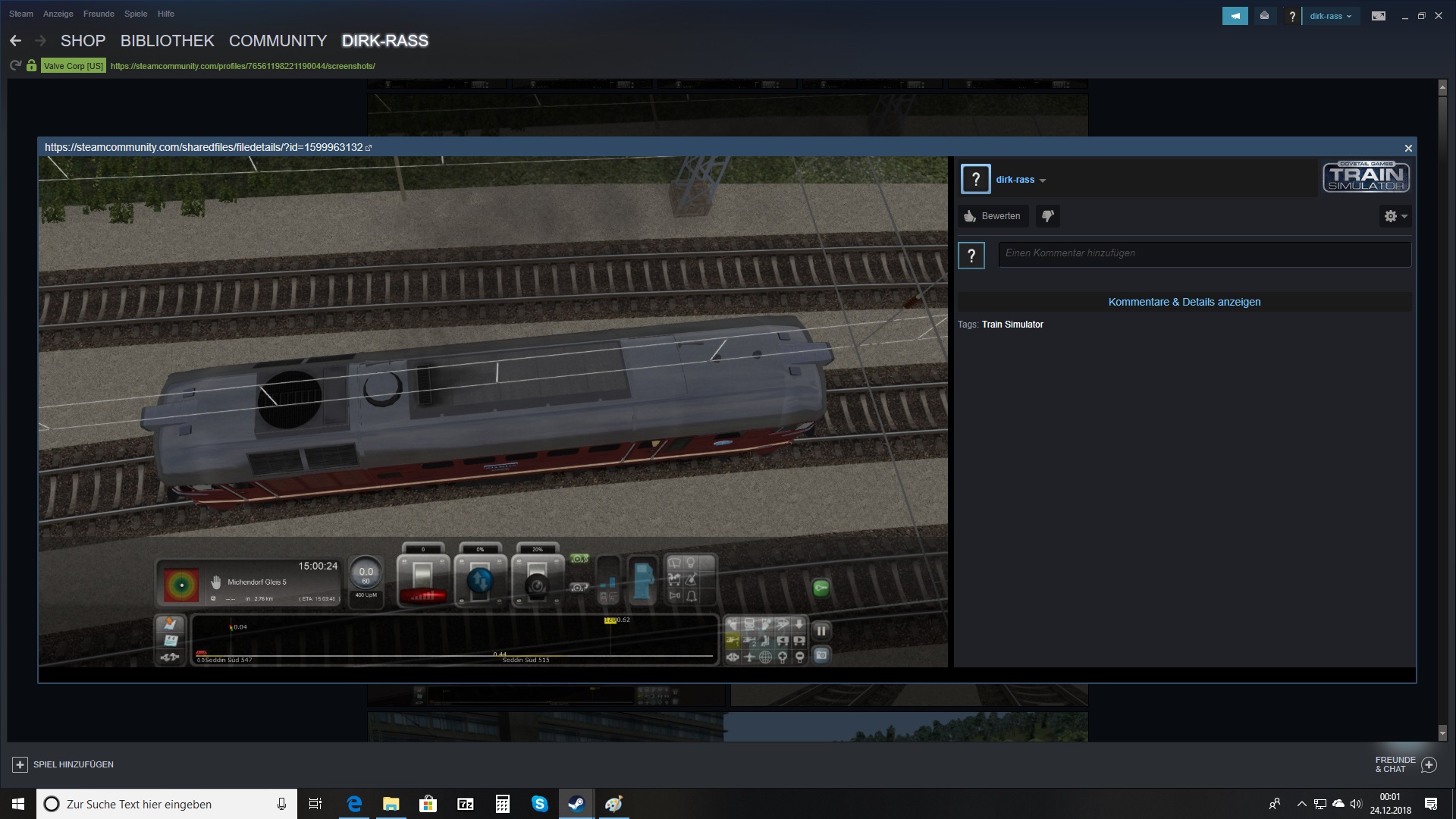Open the Steam inbox envelope icon
Screen dimensions: 1456x819
pos(1264,16)
